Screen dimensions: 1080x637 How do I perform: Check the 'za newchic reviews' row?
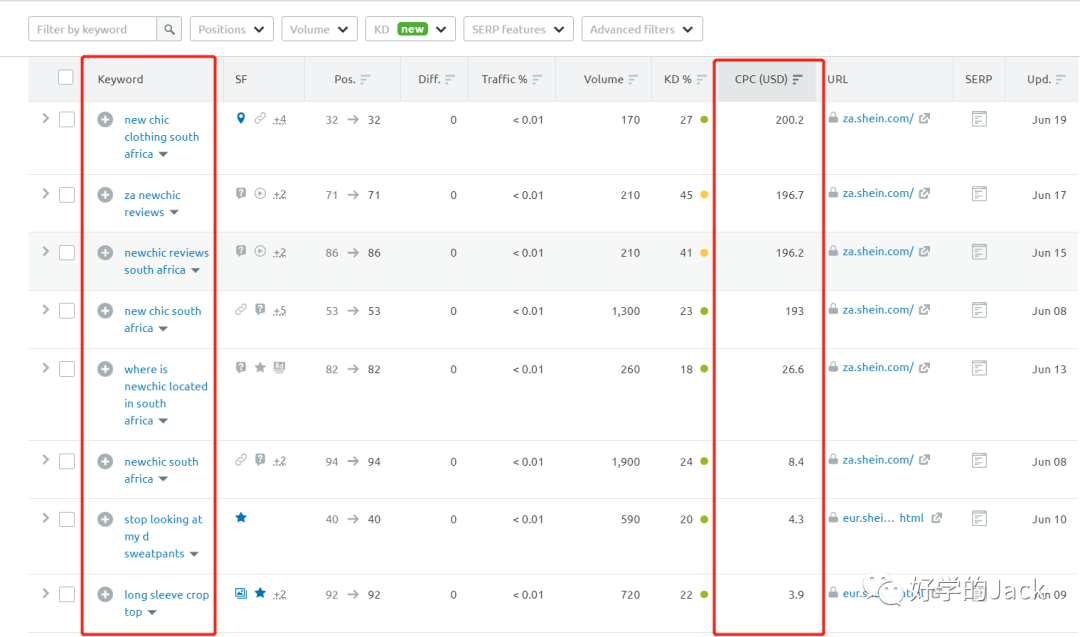pyautogui.click(x=67, y=195)
